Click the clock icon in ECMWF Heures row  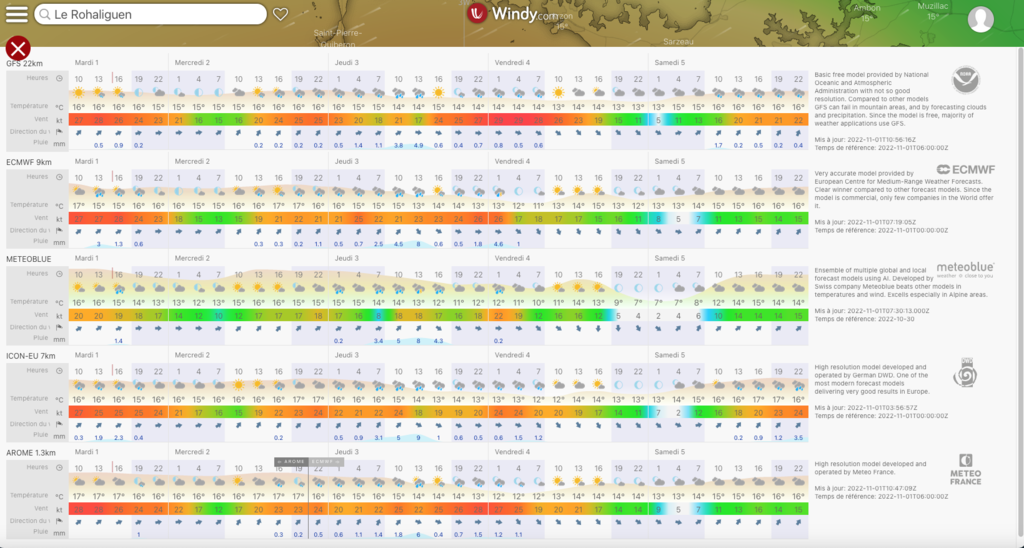pyautogui.click(x=59, y=177)
